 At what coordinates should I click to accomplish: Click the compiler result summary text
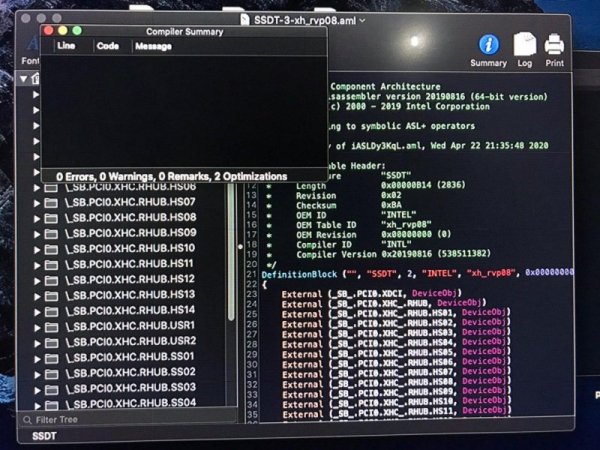coord(171,176)
